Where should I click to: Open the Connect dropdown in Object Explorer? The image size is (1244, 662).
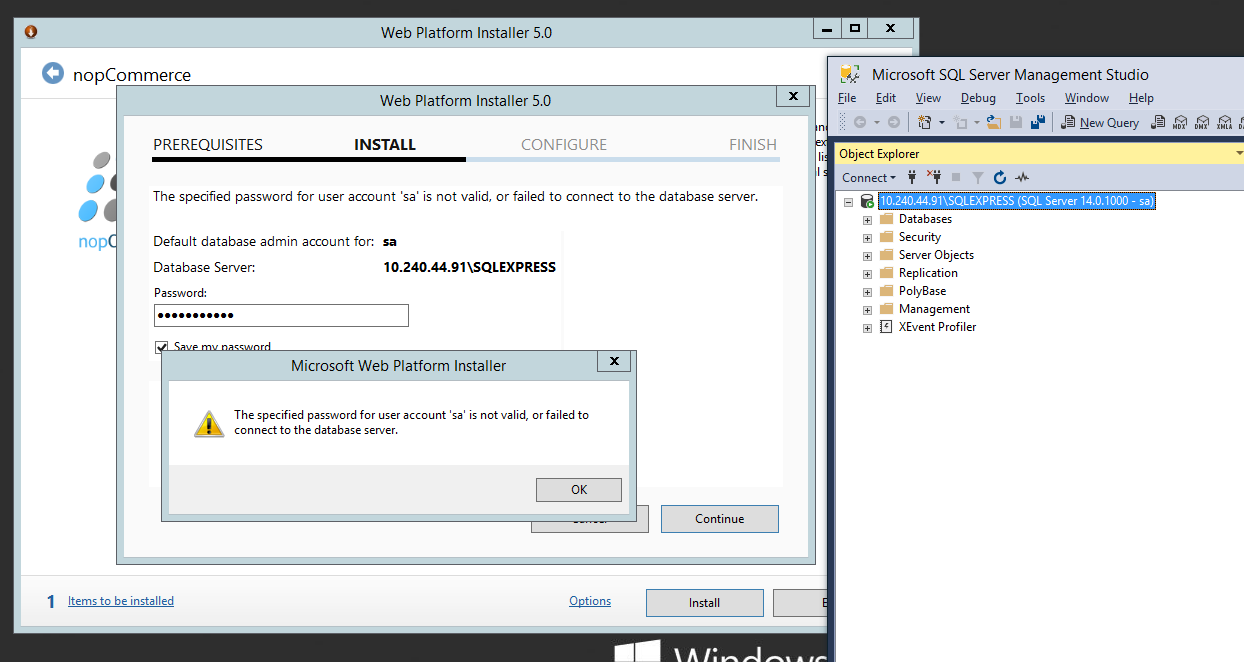click(x=868, y=178)
